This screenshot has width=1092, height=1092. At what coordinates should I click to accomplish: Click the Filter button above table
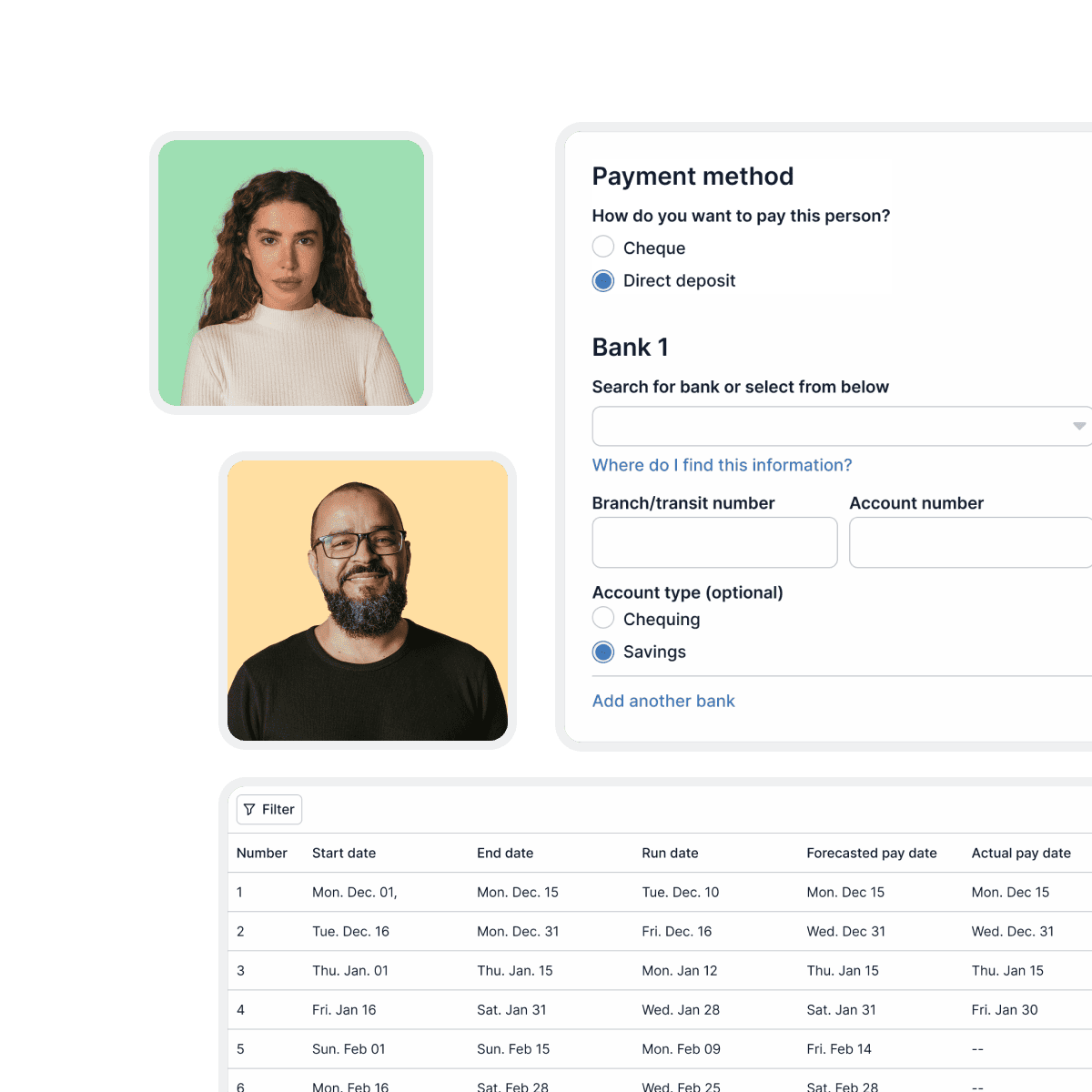pos(269,810)
